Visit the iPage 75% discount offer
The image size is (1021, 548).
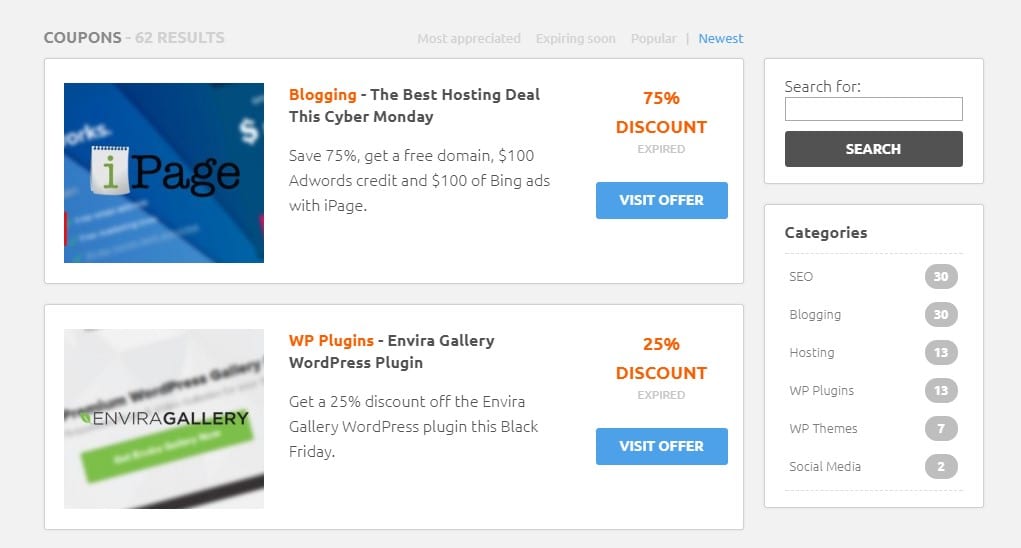pyautogui.click(x=662, y=200)
